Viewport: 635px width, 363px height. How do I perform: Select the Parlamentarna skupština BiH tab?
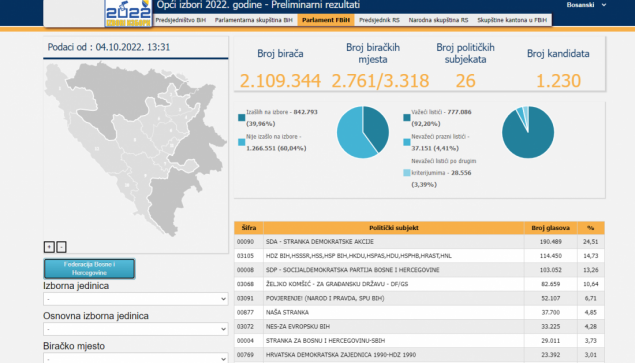tap(254, 20)
